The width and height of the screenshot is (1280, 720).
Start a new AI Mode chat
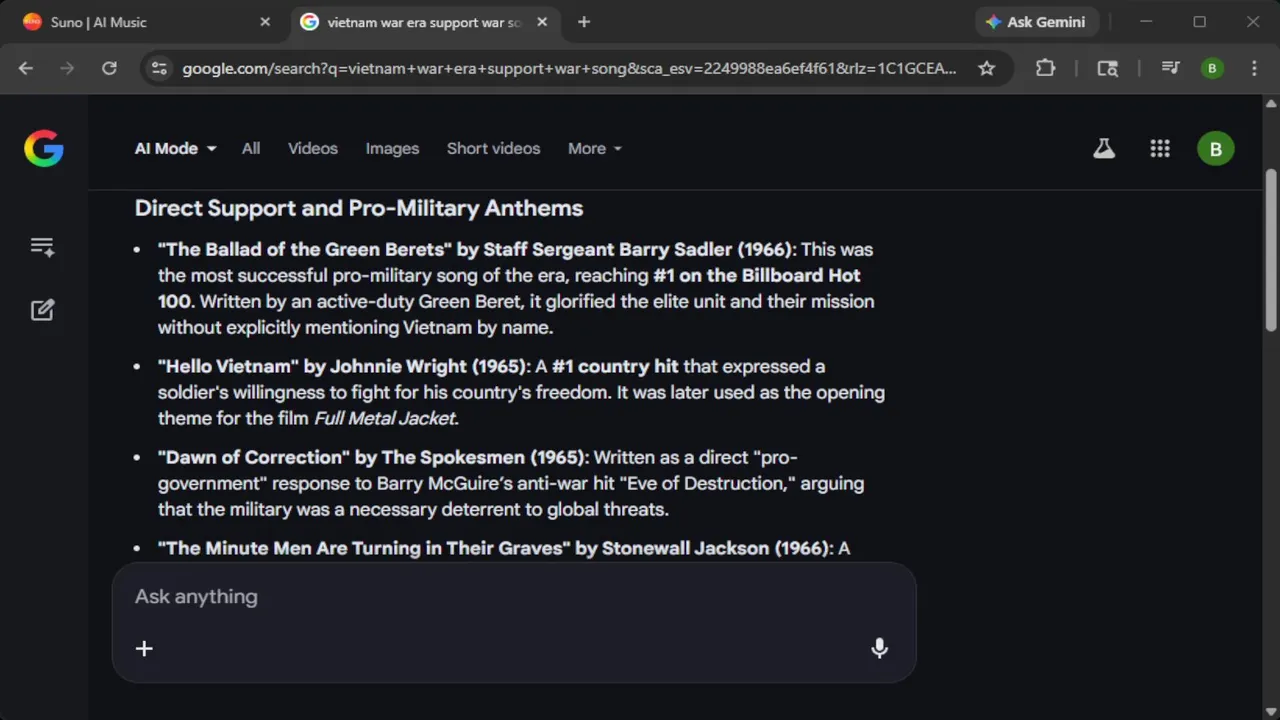pos(42,310)
